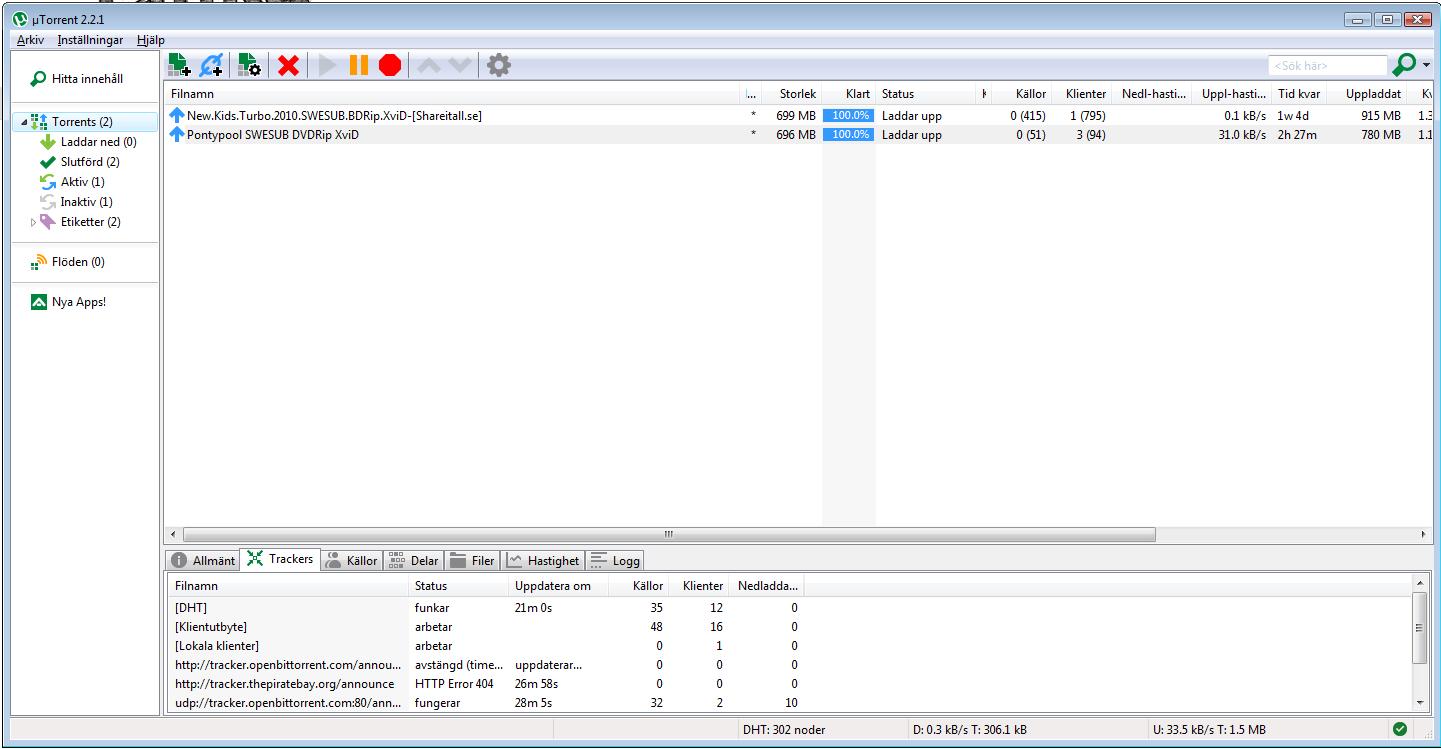Expand the Etiketter tree node arrow
This screenshot has height=749, width=1441.
tap(31, 222)
